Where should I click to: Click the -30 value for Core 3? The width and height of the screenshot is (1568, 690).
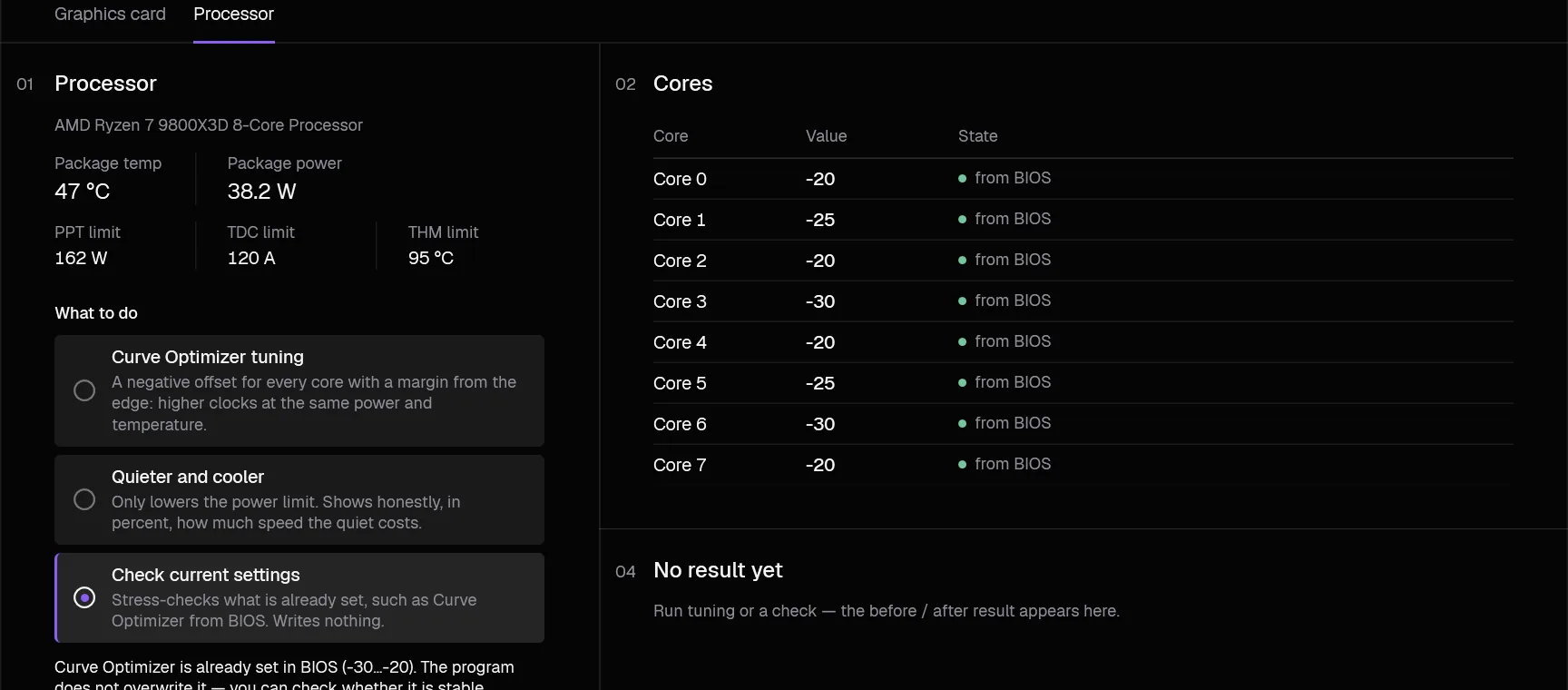tap(820, 301)
